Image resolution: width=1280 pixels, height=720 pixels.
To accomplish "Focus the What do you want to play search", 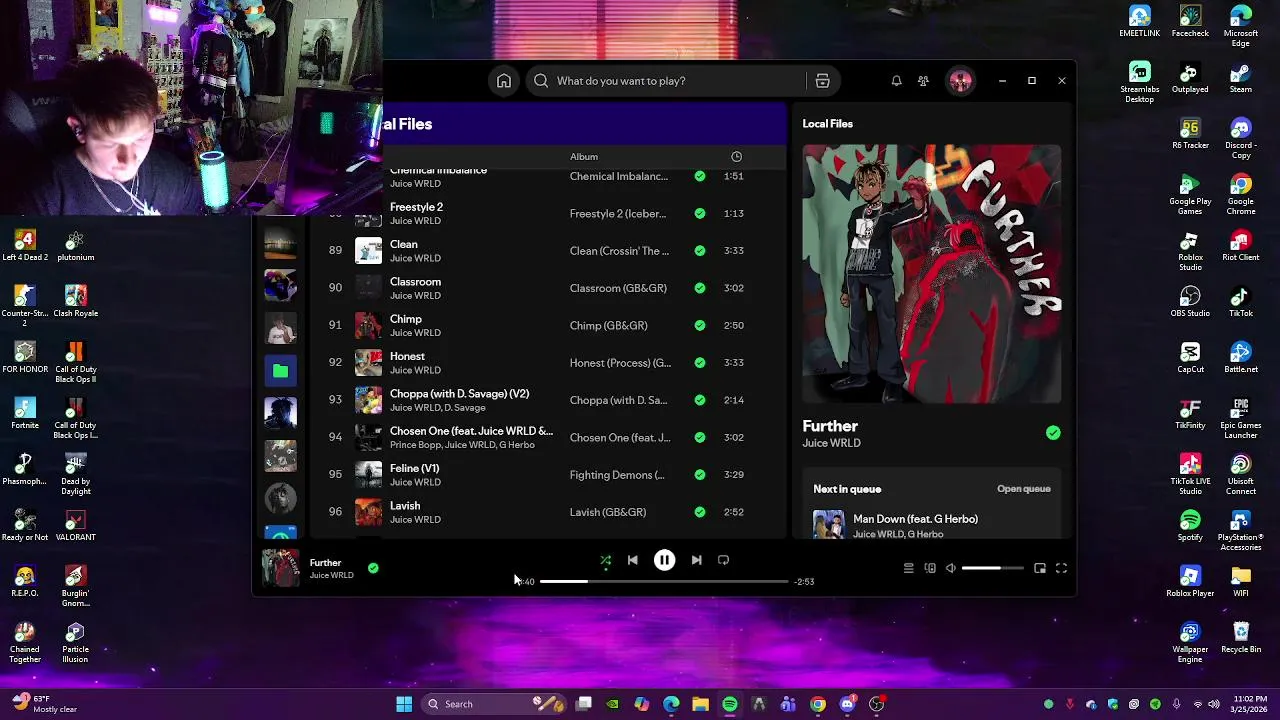I will click(667, 81).
